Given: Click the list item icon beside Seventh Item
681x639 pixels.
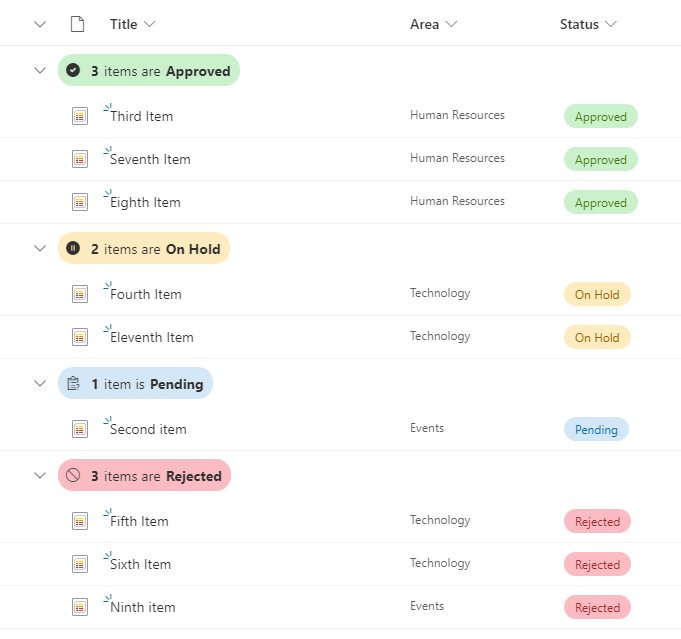Looking at the screenshot, I should (x=80, y=159).
